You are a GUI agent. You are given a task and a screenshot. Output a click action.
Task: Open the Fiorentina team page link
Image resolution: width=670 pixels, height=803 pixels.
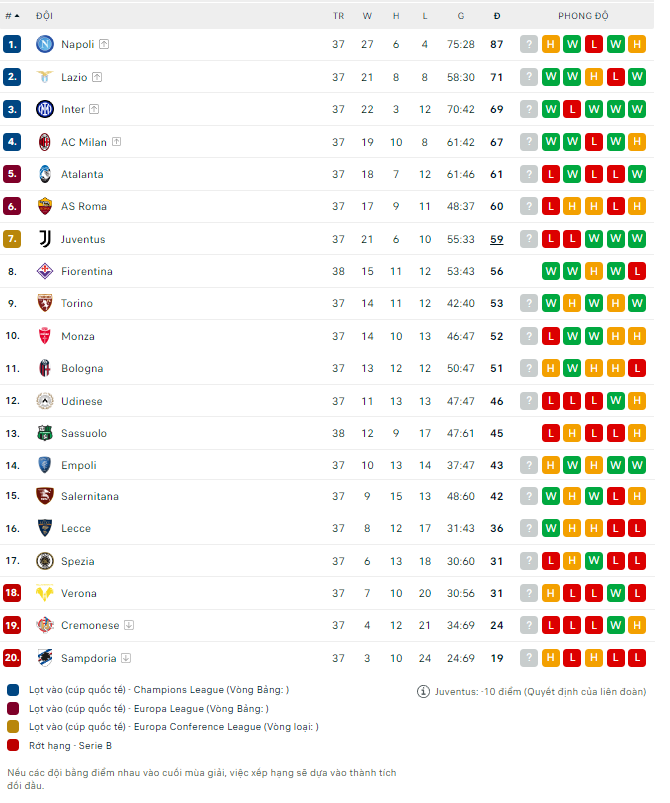85,271
